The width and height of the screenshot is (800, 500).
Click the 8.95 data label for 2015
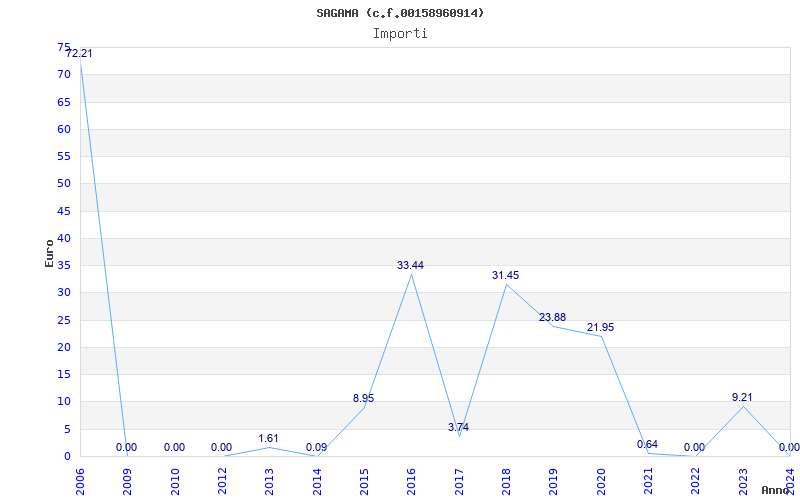[x=363, y=398]
